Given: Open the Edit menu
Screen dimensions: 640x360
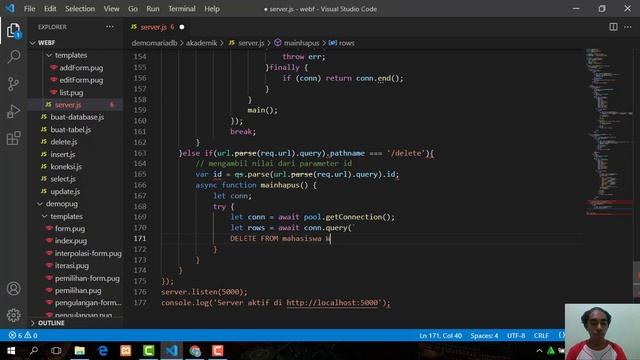Looking at the screenshot, I should pos(50,9).
